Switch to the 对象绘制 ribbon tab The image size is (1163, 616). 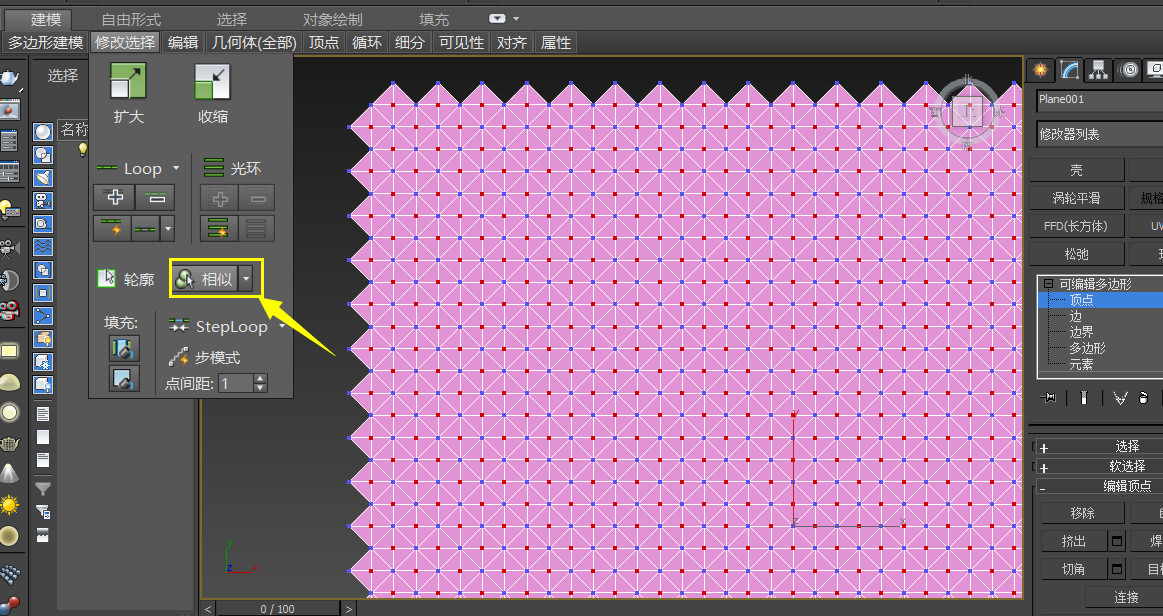click(332, 19)
